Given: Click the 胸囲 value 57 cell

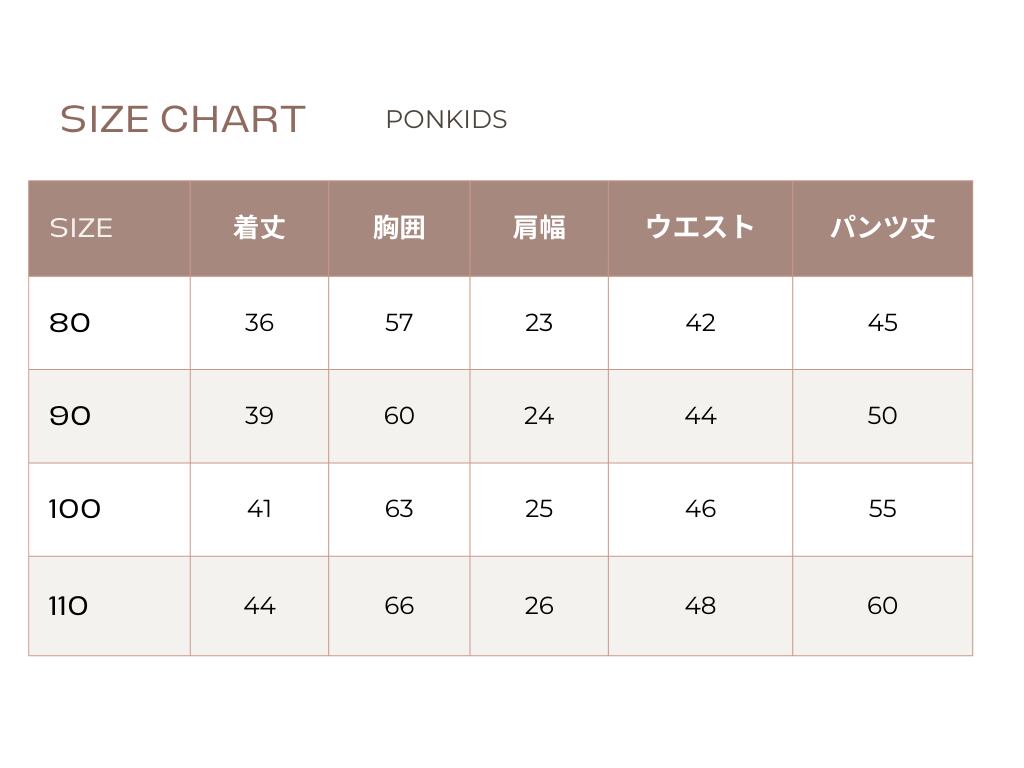Looking at the screenshot, I should pos(399,323).
